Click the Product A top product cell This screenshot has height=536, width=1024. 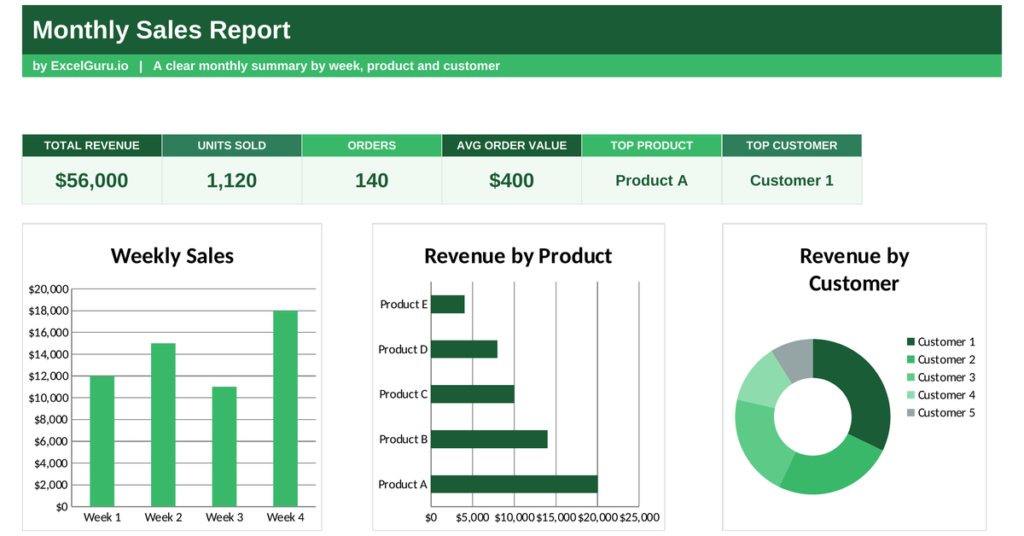[652, 181]
